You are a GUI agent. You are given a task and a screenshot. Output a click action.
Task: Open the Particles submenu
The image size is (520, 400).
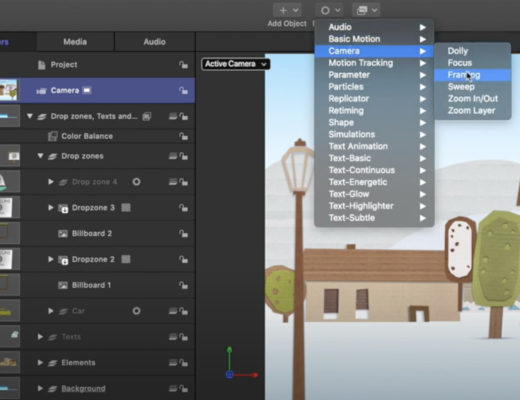click(374, 87)
